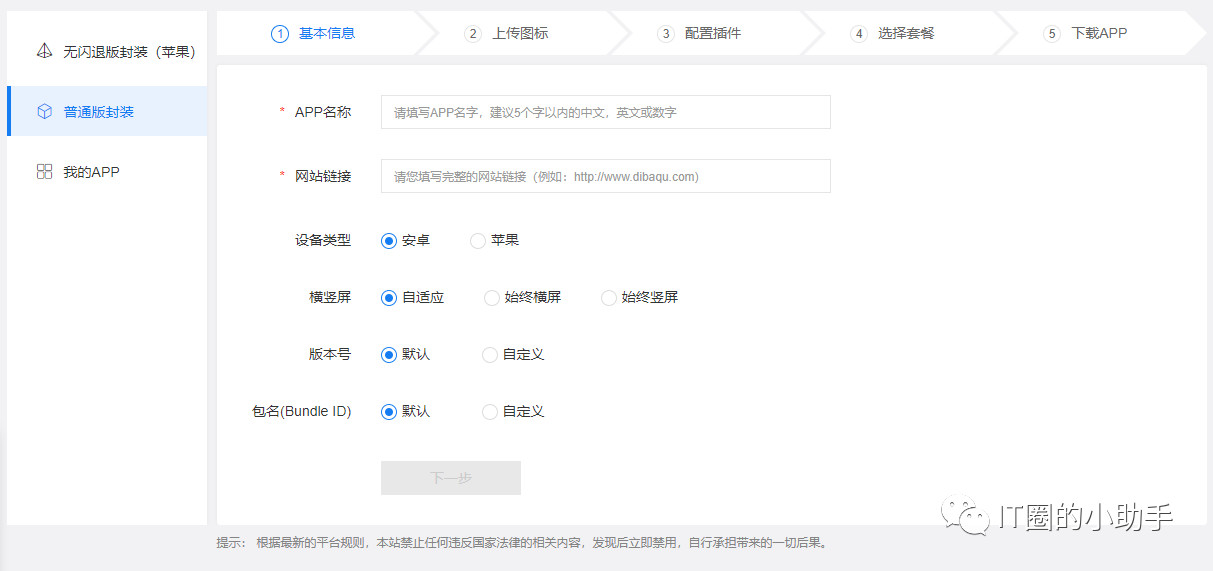Open the 我的APP sidebar menu item

(91, 172)
